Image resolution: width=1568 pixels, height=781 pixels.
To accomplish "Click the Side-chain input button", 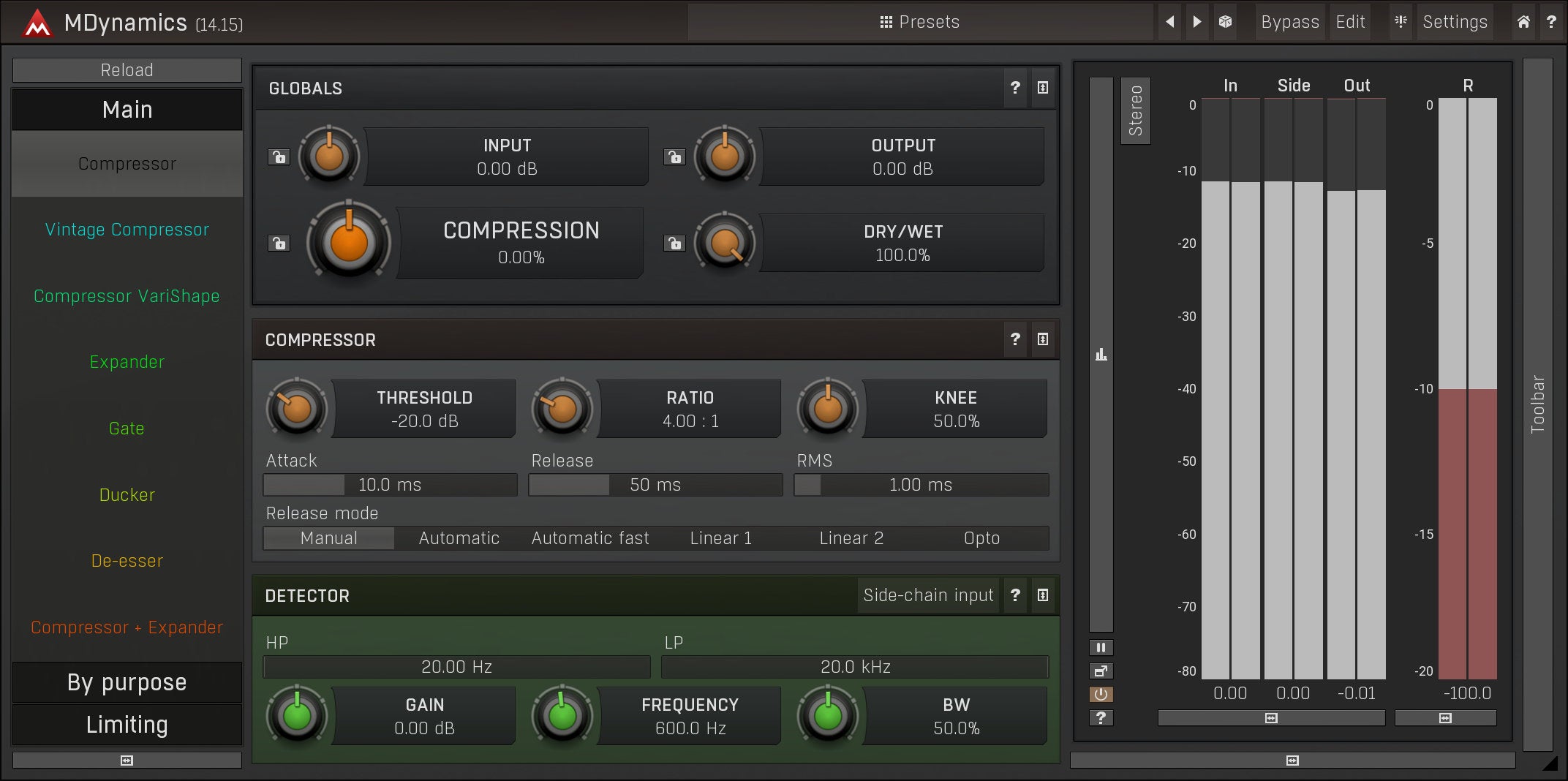I will click(928, 595).
